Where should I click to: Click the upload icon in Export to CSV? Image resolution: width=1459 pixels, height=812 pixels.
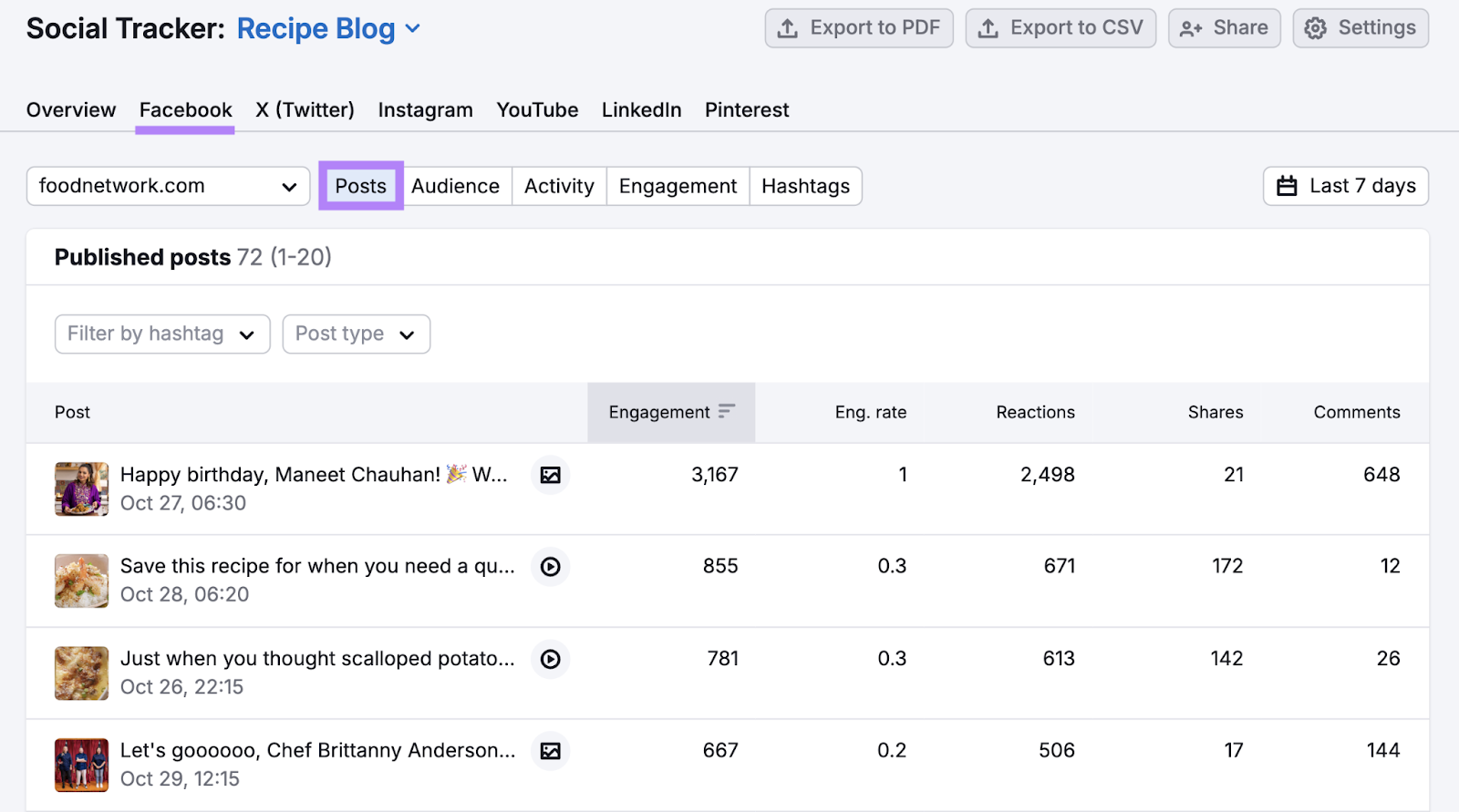tap(988, 28)
